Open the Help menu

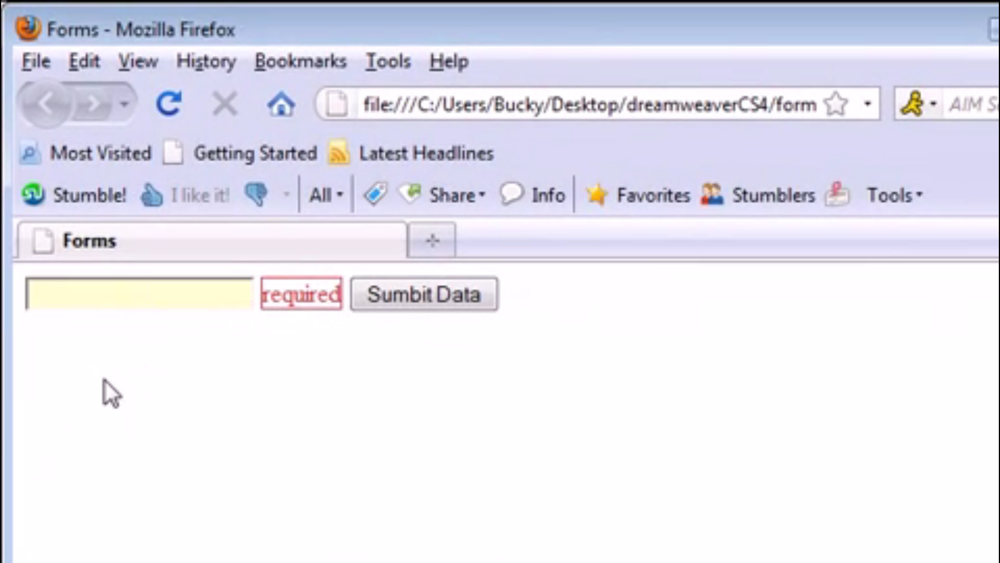click(x=449, y=61)
